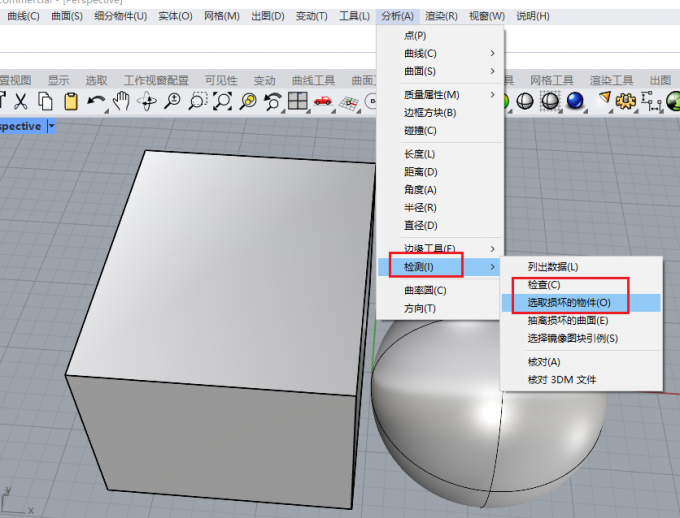Open the 说明(H) help menu
This screenshot has height=518, width=680.
[x=533, y=16]
